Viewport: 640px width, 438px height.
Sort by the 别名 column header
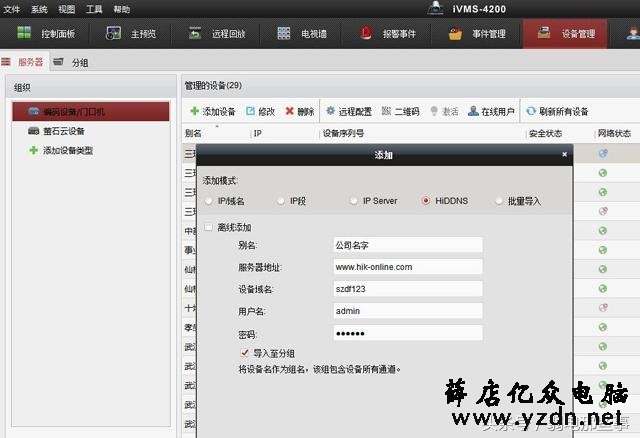193,133
